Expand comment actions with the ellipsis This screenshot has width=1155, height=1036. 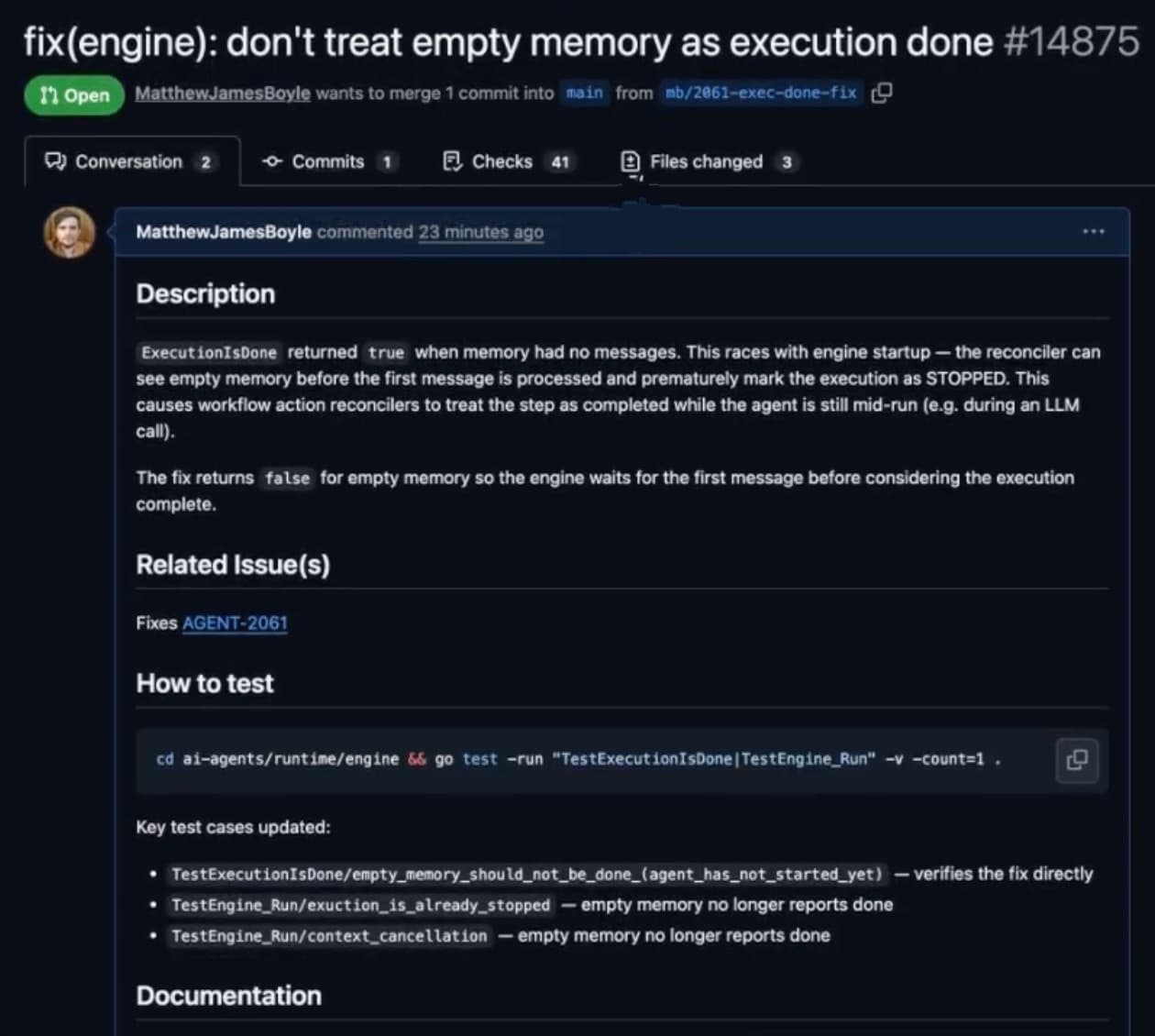tap(1093, 232)
